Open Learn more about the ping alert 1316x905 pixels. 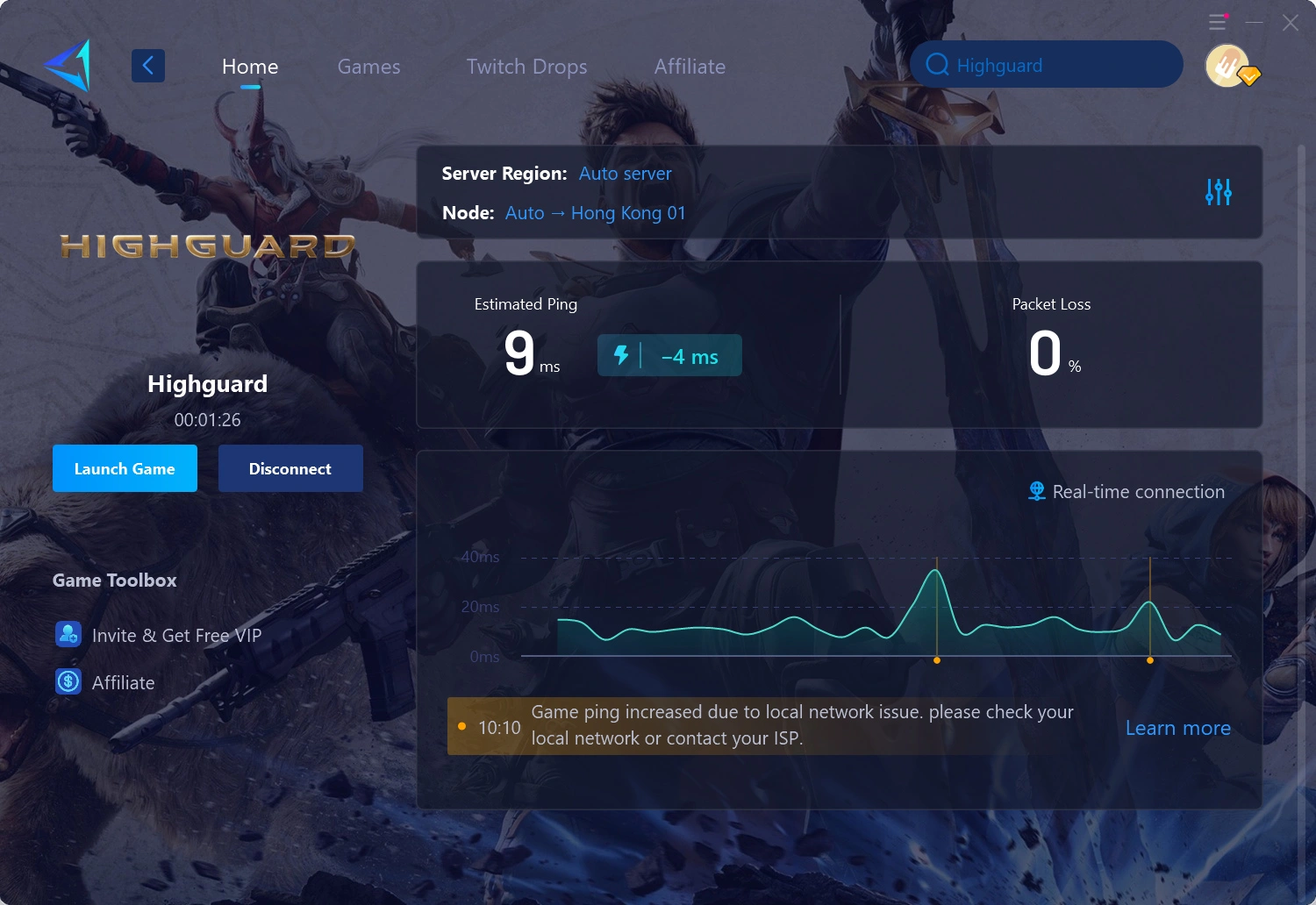(x=1177, y=728)
